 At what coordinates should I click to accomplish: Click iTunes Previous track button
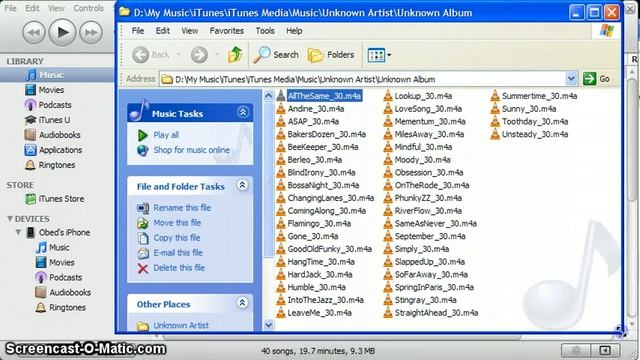coord(33,32)
